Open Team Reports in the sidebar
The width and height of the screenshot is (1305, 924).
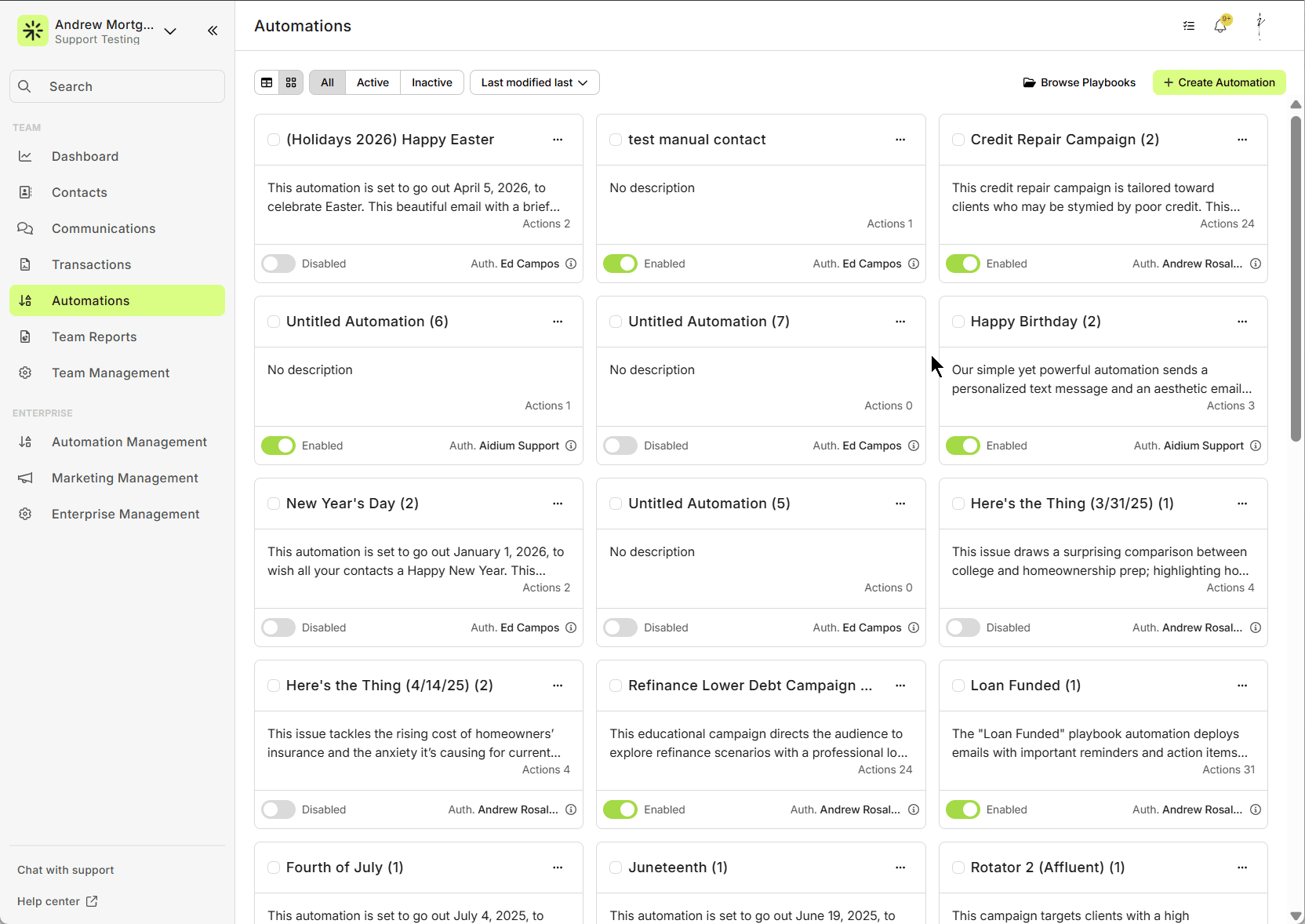click(94, 336)
